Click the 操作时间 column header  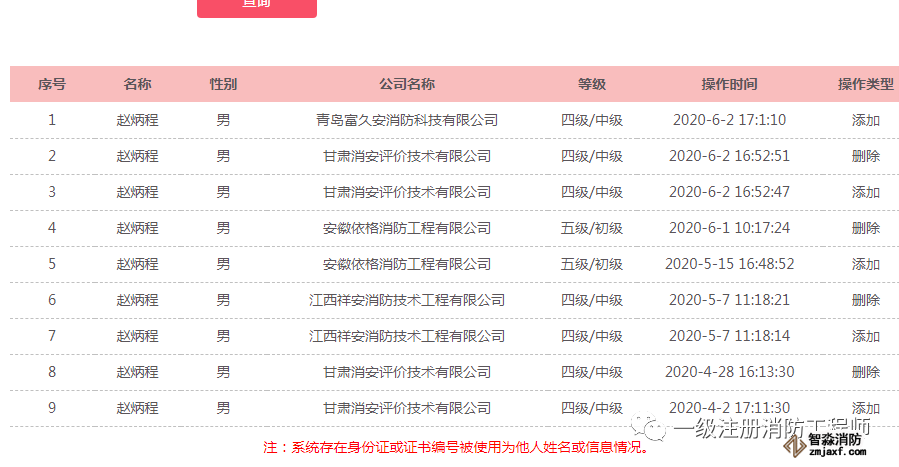tap(729, 84)
